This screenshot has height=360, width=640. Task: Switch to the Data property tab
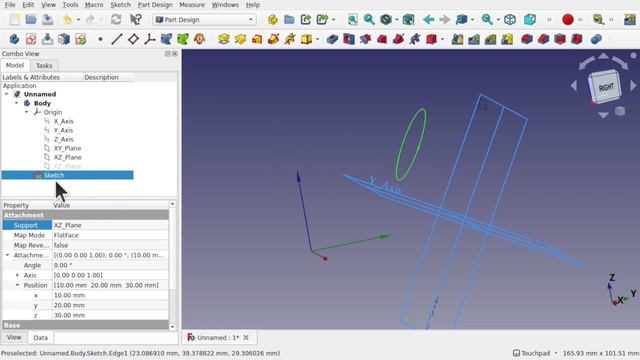tap(40, 338)
